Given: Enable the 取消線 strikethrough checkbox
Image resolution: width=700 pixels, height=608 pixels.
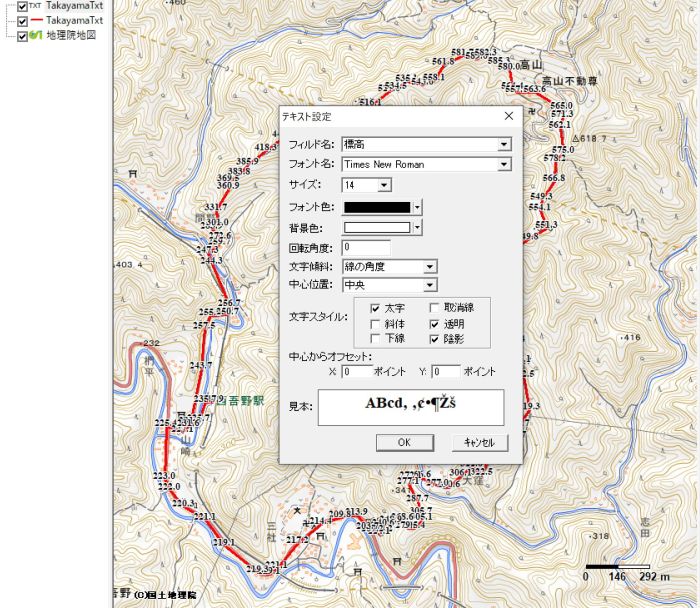Looking at the screenshot, I should 435,309.
